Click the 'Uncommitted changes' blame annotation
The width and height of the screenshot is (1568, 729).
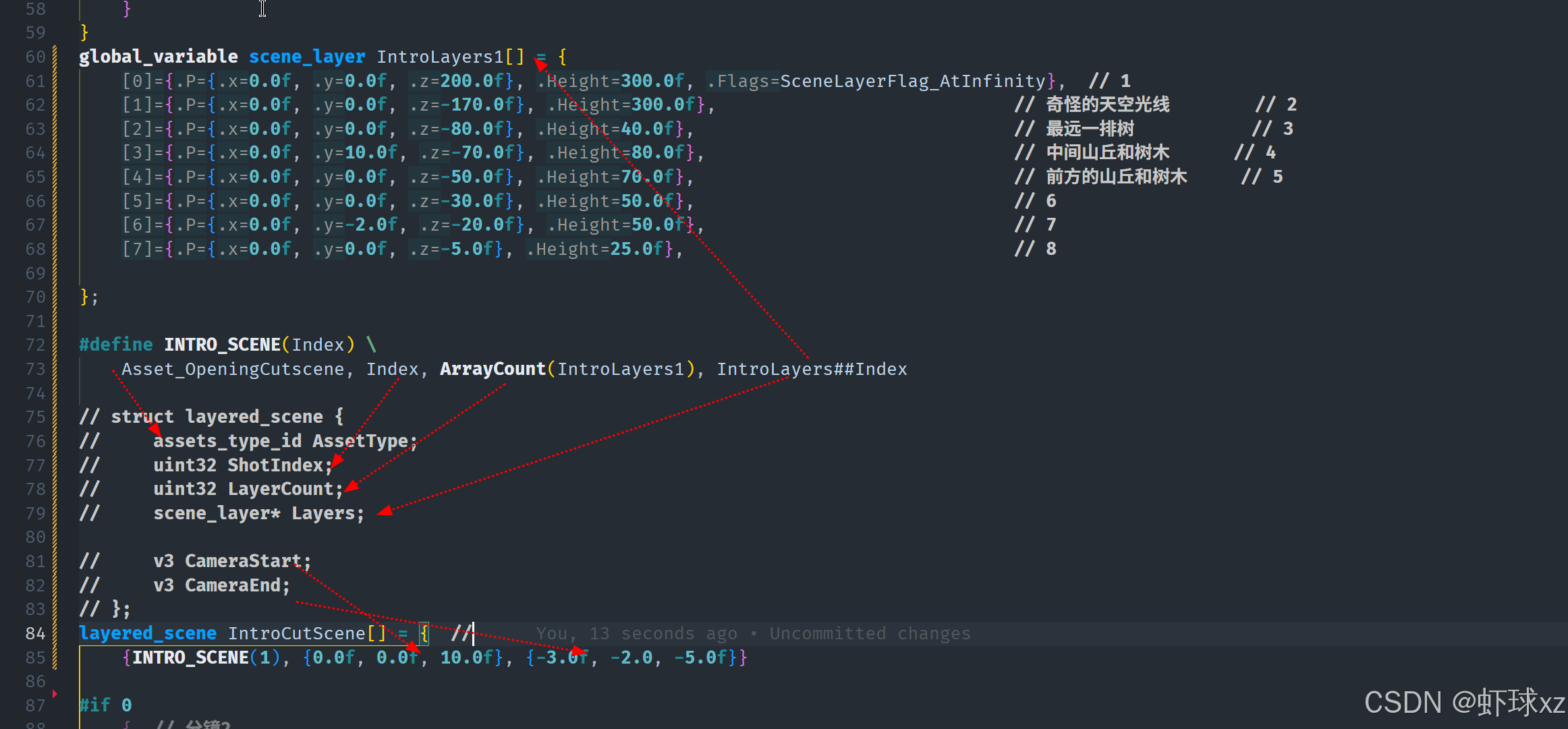870,633
